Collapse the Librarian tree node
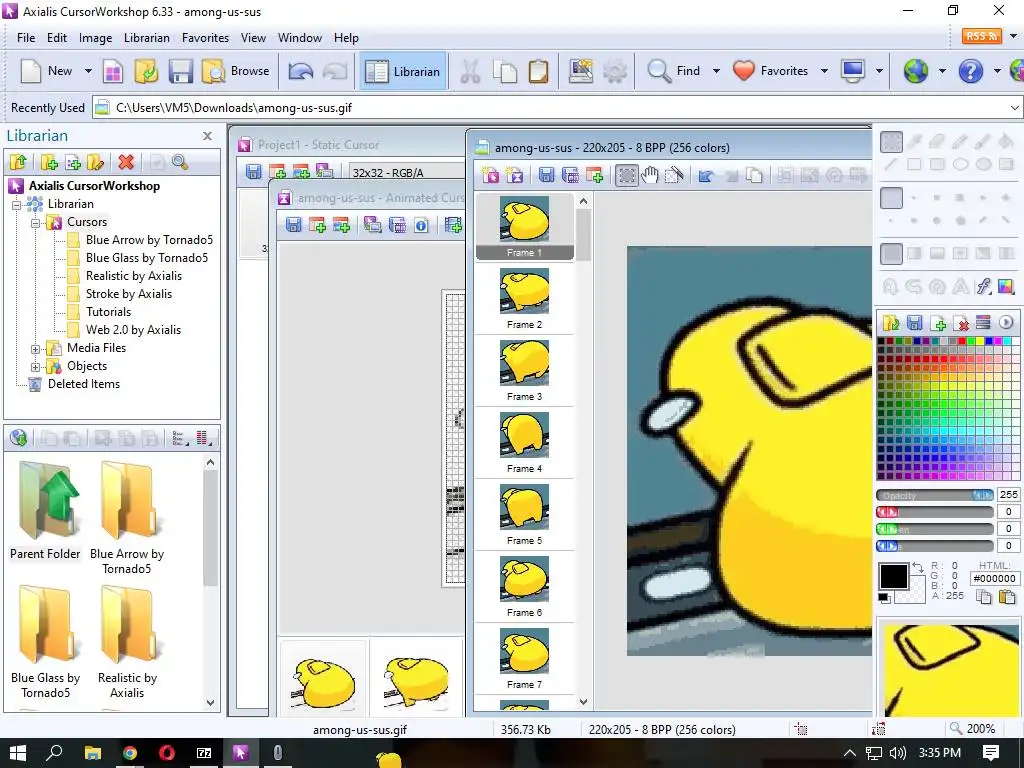 point(16,204)
